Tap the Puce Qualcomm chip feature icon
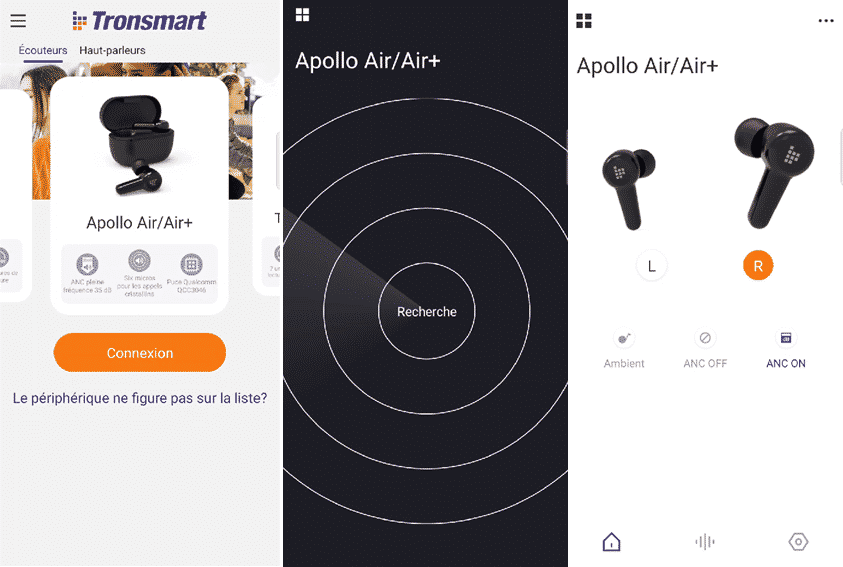The image size is (843, 567). tap(191, 264)
